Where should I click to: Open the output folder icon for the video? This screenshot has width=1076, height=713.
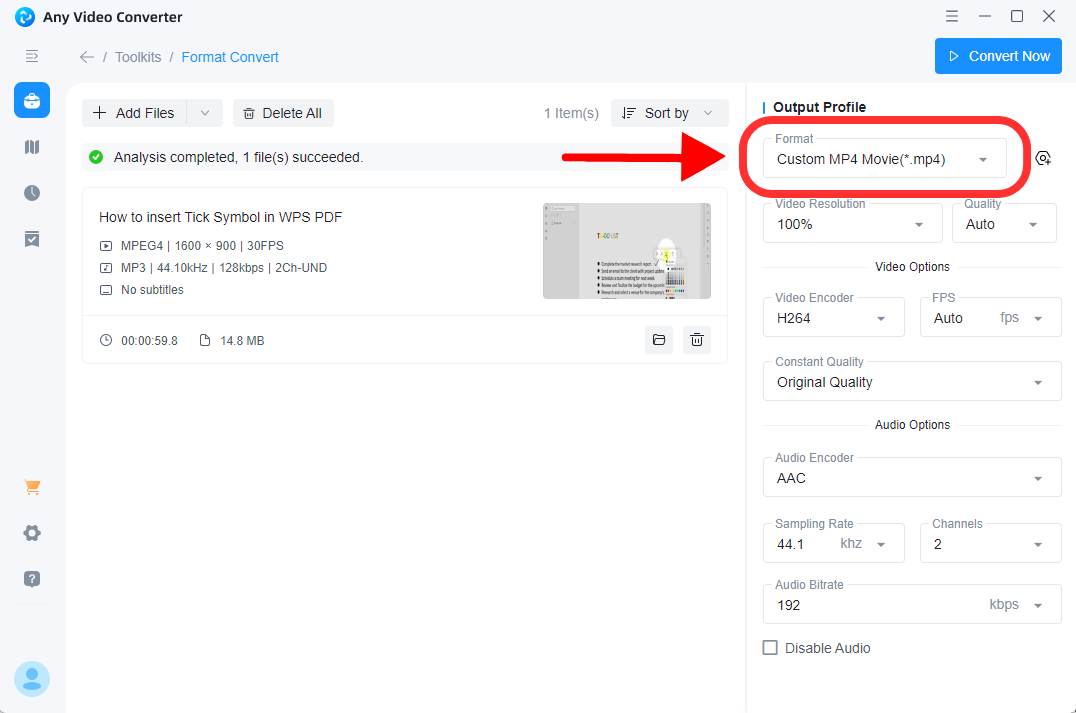tap(659, 340)
